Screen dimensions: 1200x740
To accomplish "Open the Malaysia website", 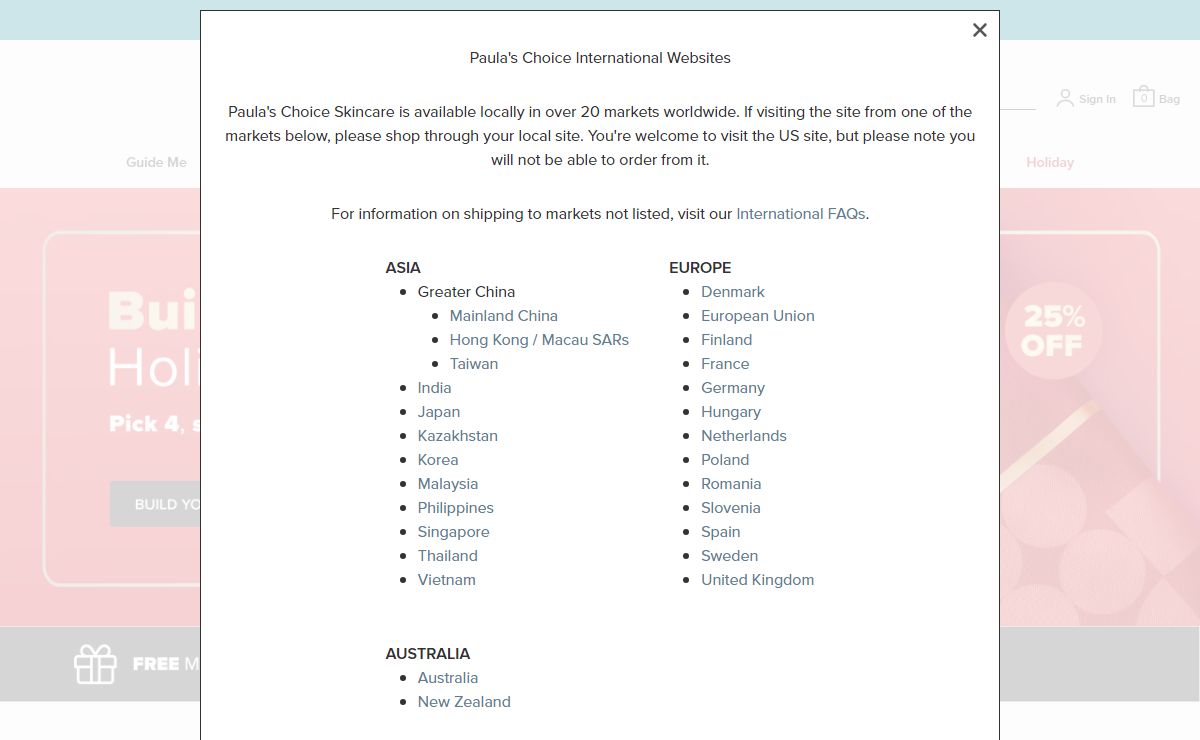I will [448, 484].
